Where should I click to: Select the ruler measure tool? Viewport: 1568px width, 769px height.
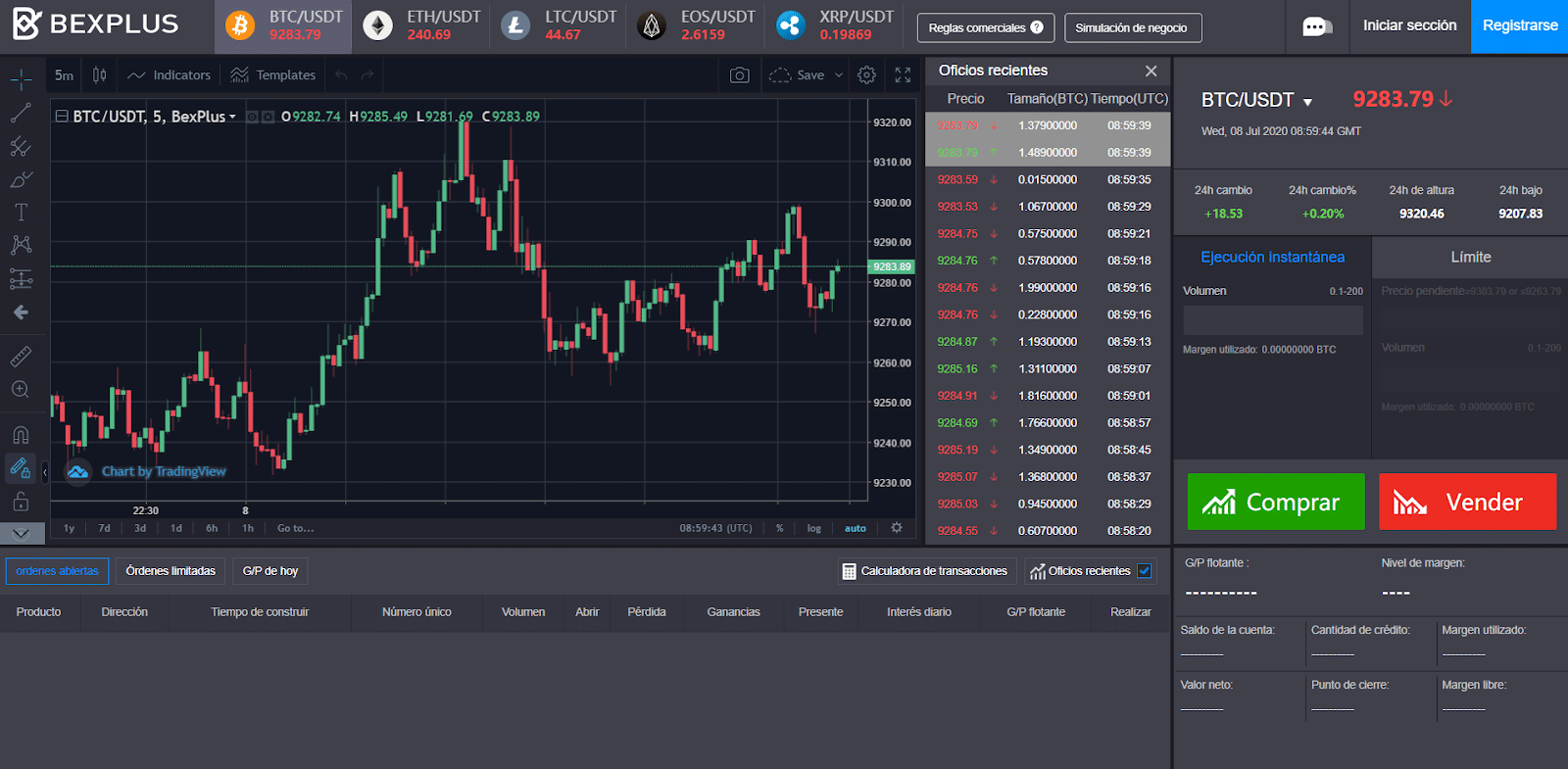21,357
